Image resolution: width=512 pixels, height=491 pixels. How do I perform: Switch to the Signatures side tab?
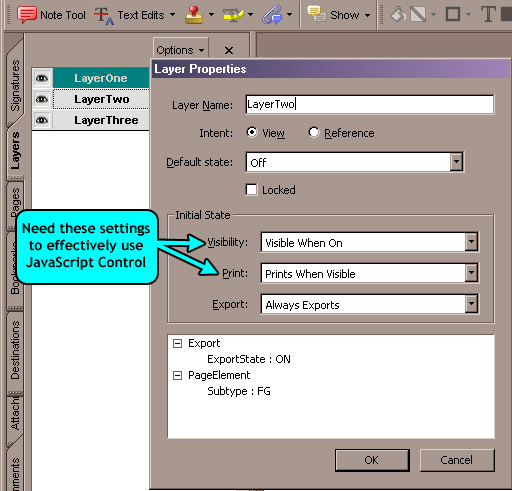[15, 85]
